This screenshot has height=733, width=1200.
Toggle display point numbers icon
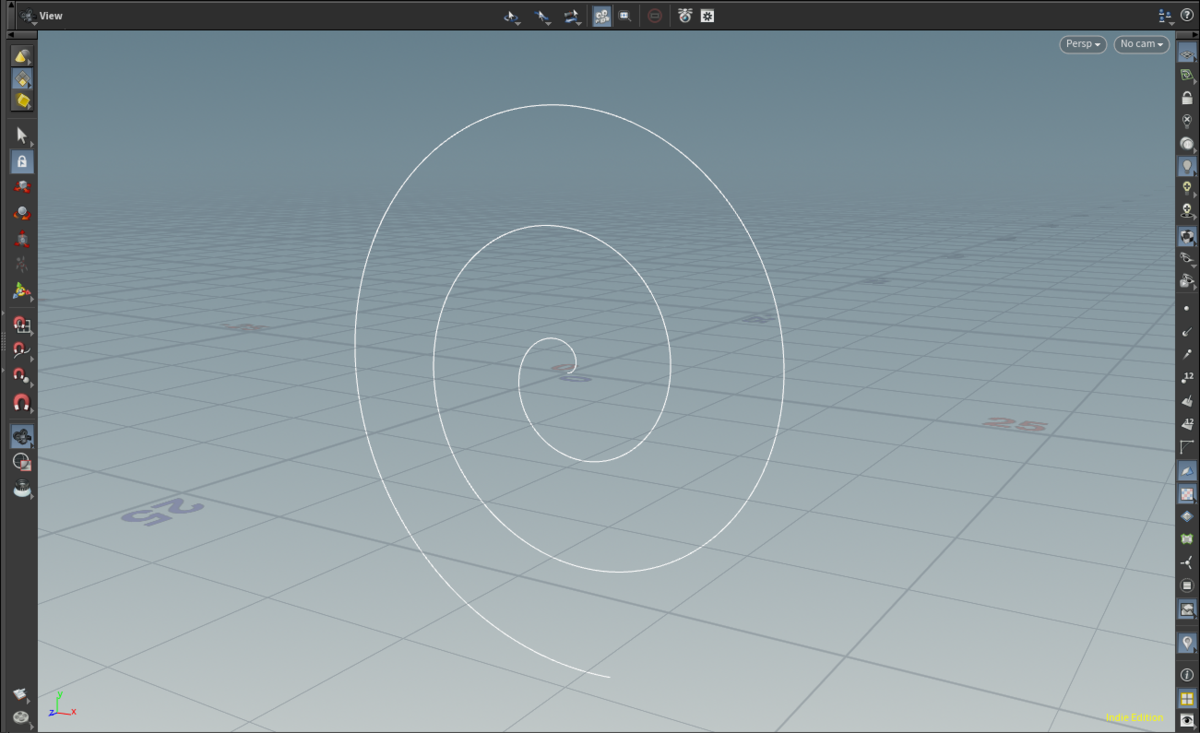pyautogui.click(x=1187, y=378)
